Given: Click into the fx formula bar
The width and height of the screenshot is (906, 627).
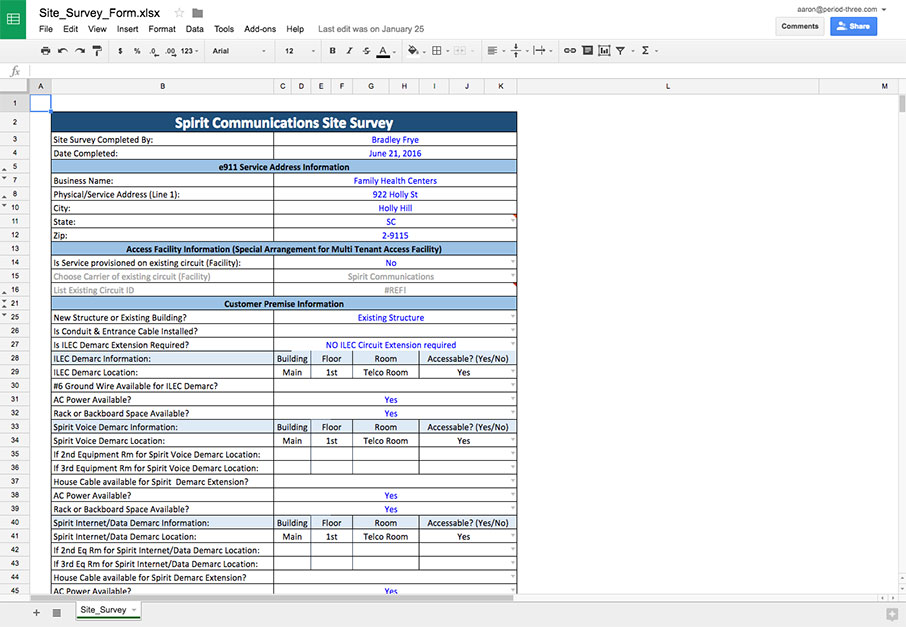Looking at the screenshot, I should tap(467, 71).
